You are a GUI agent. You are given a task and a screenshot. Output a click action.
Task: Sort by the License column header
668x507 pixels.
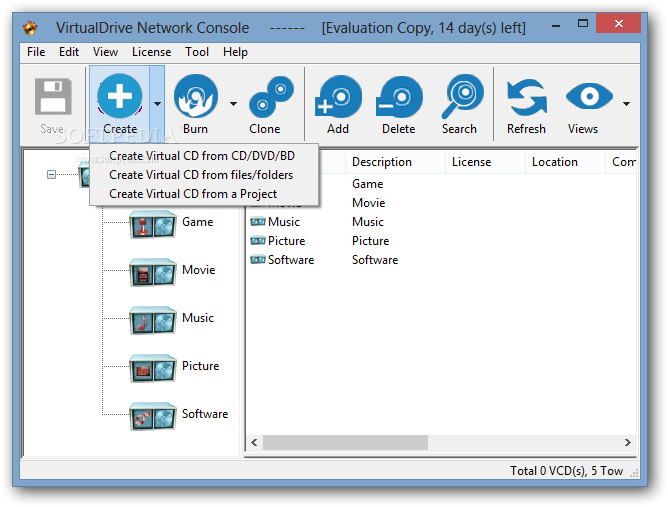pos(485,162)
